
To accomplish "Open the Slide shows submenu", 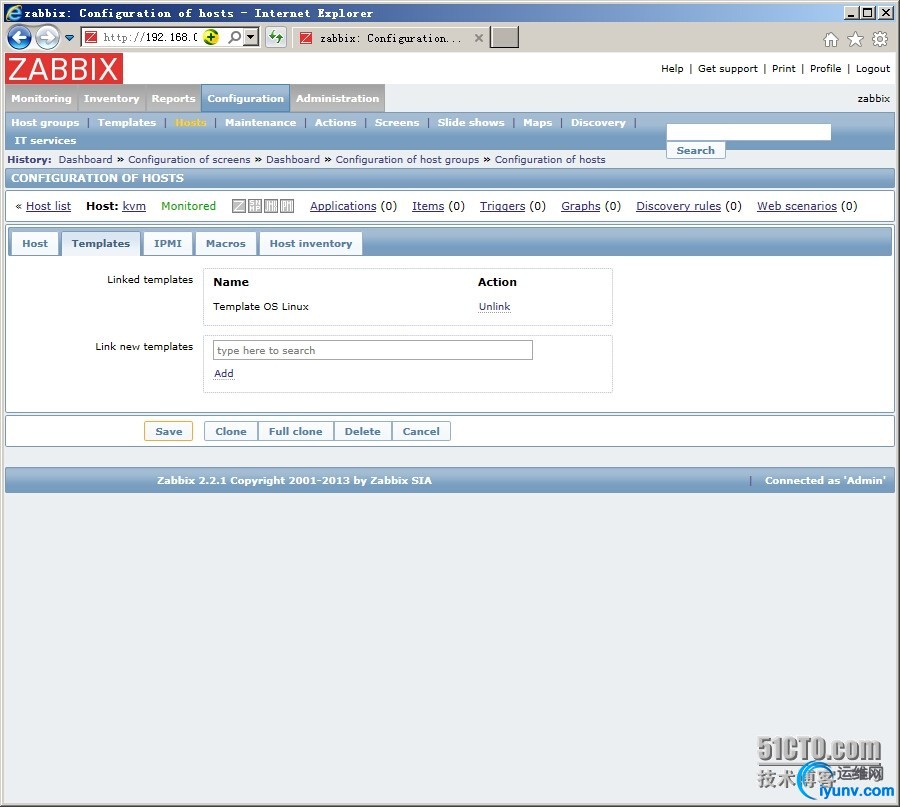I will [x=471, y=122].
